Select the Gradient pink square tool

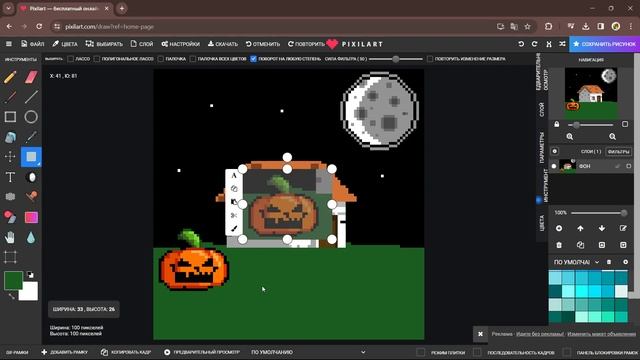click(31, 217)
